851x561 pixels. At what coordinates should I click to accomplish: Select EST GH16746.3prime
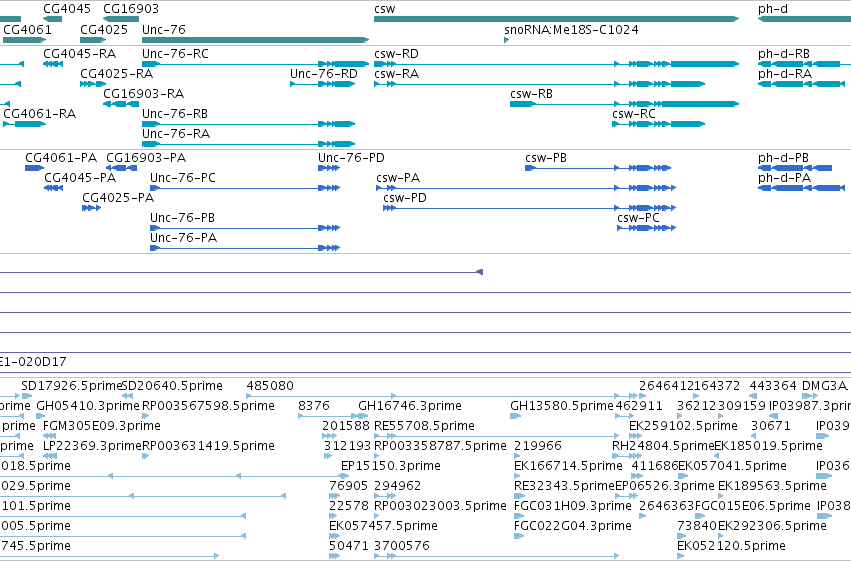(410, 406)
